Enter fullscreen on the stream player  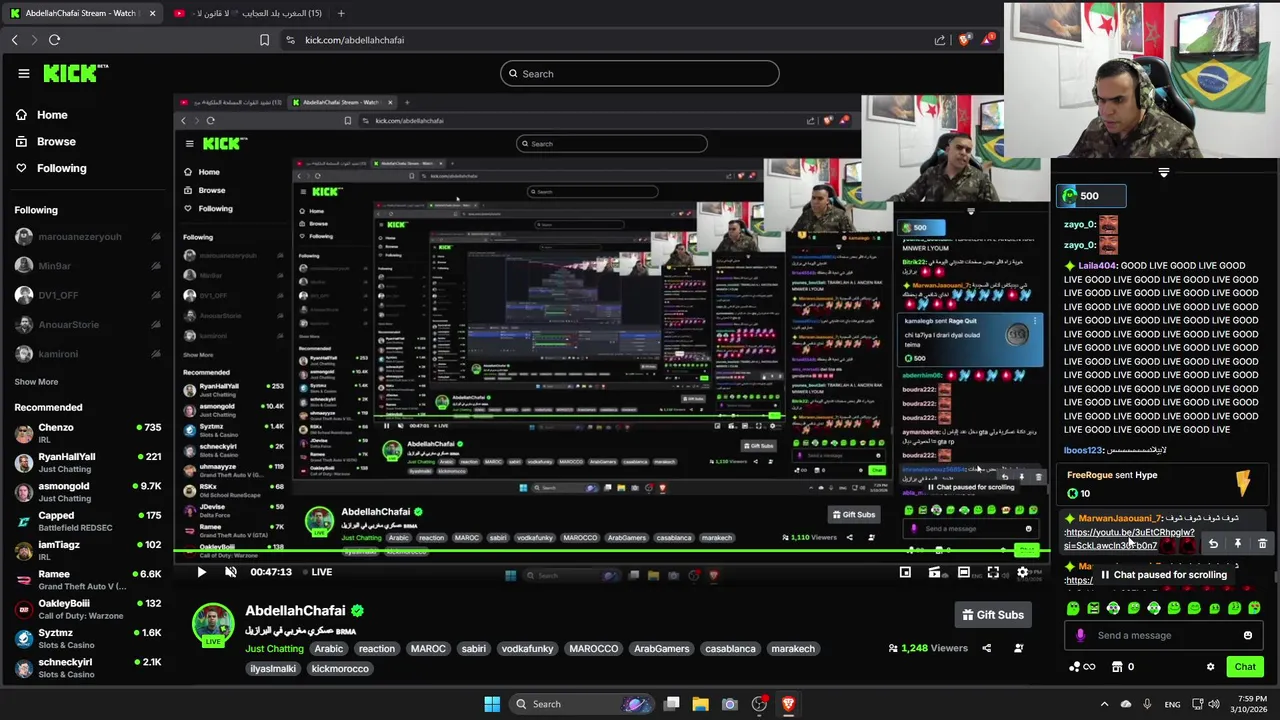point(993,572)
